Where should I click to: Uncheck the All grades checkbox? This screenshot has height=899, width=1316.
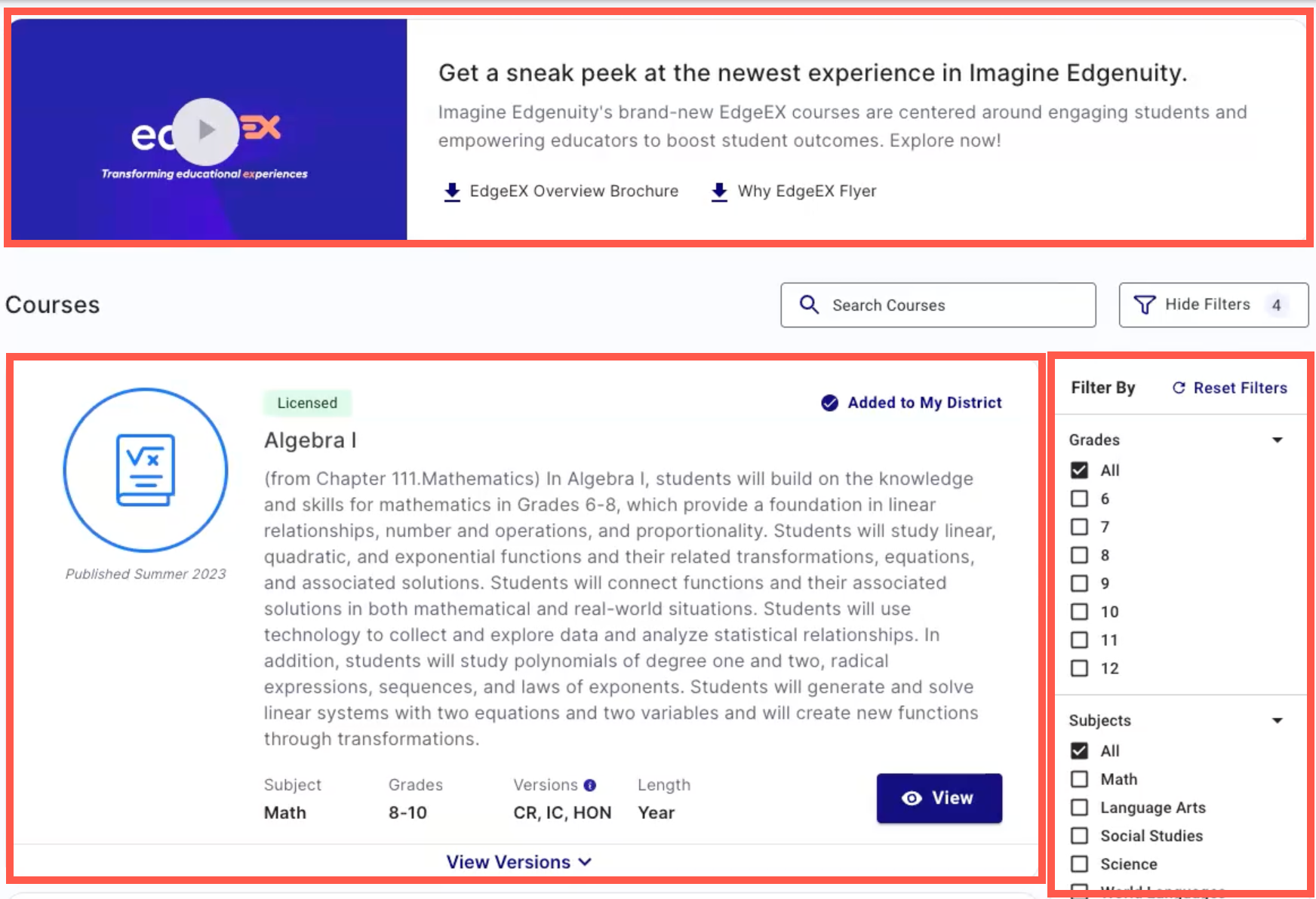pyautogui.click(x=1080, y=471)
